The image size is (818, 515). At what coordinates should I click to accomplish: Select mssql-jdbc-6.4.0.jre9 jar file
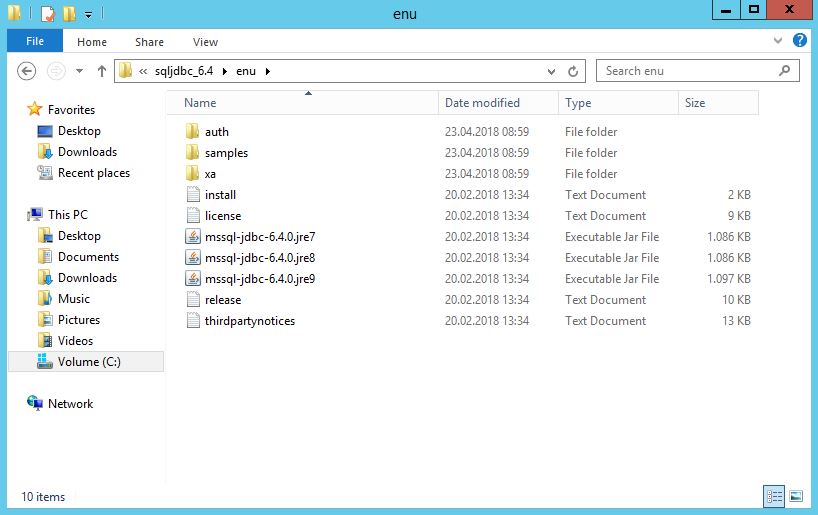260,279
